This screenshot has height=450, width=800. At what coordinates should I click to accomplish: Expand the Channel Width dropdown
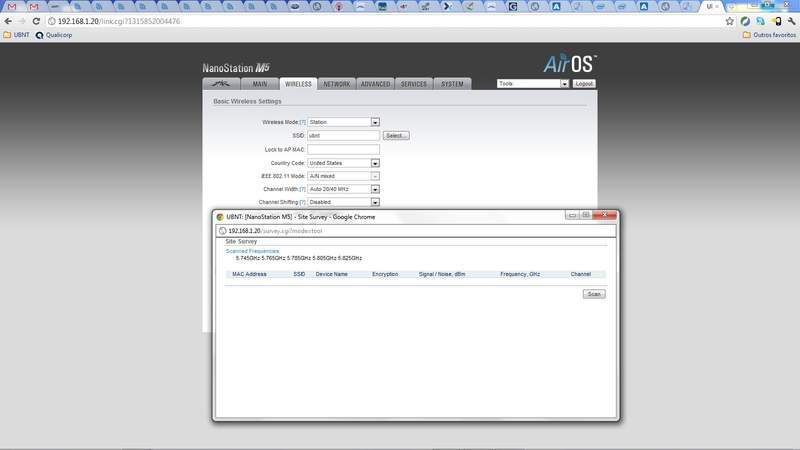(343, 189)
